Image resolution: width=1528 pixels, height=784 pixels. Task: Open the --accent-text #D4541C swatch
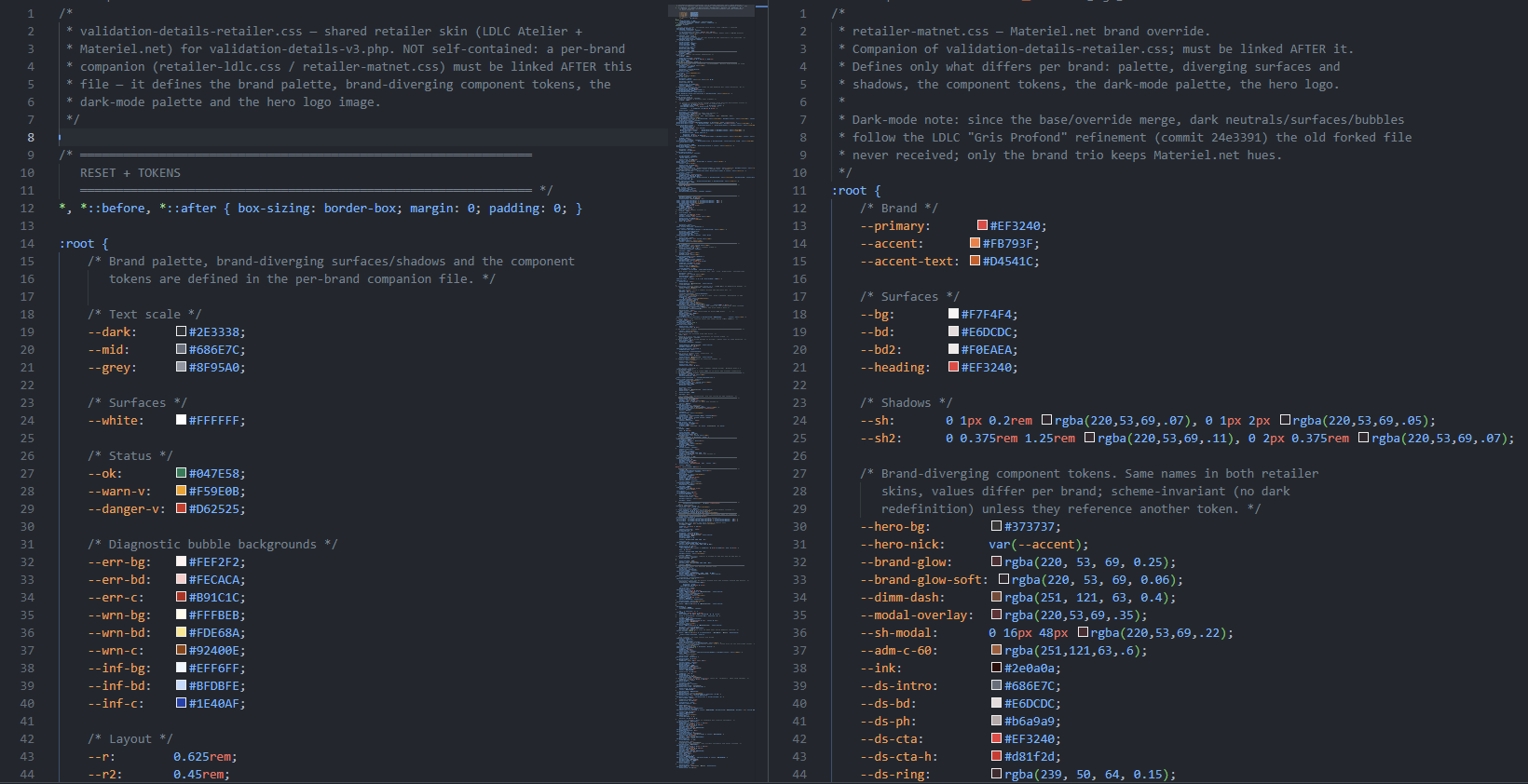click(975, 261)
